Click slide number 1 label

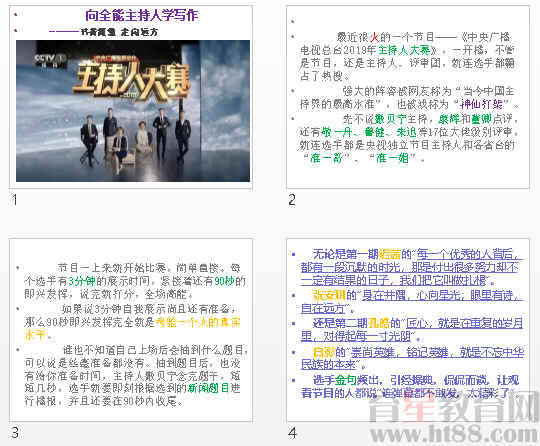[14, 200]
